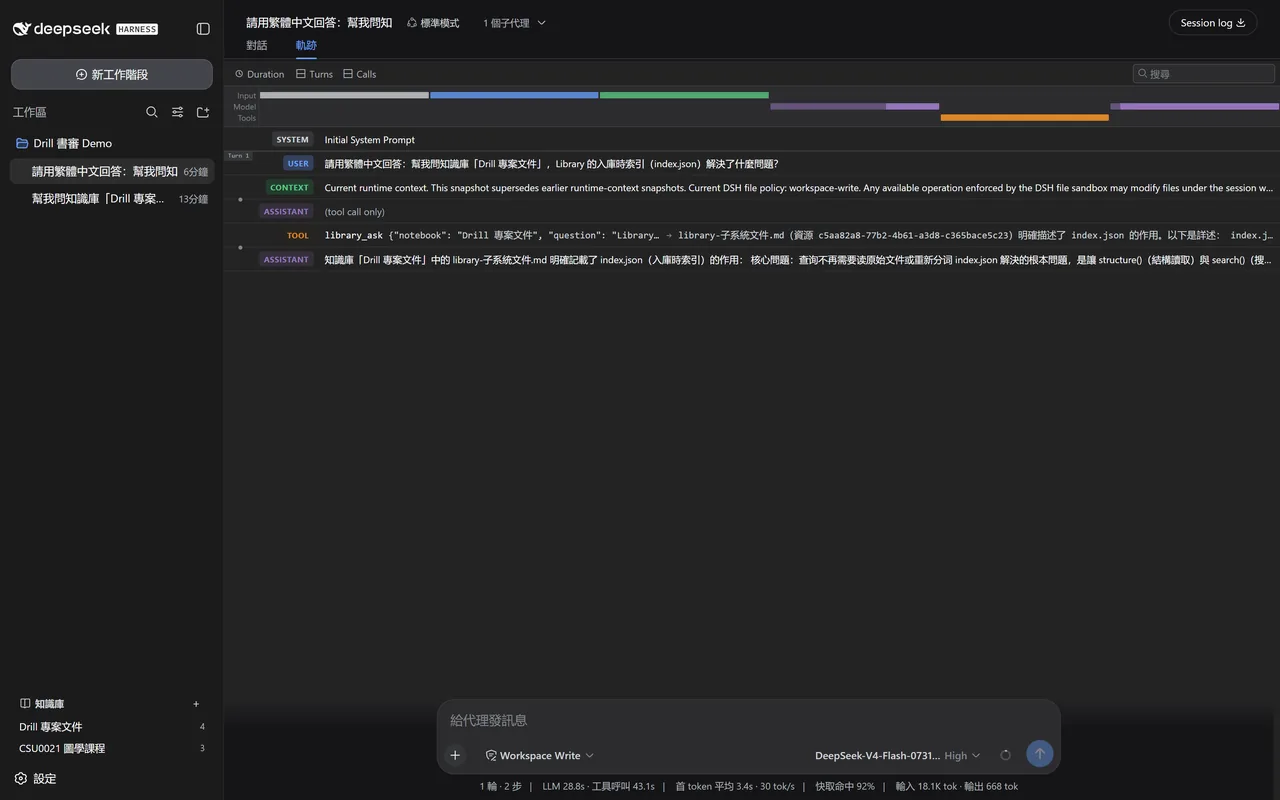Click the 輸入 18.1K tok status entry

[x=925, y=786]
